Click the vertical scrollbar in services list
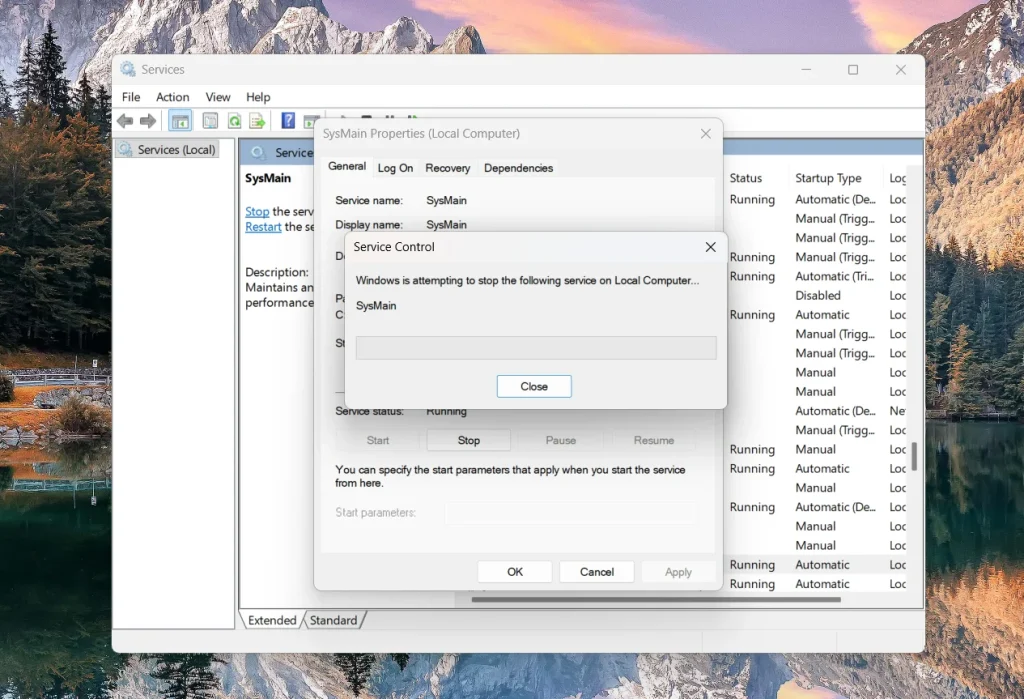 point(914,456)
